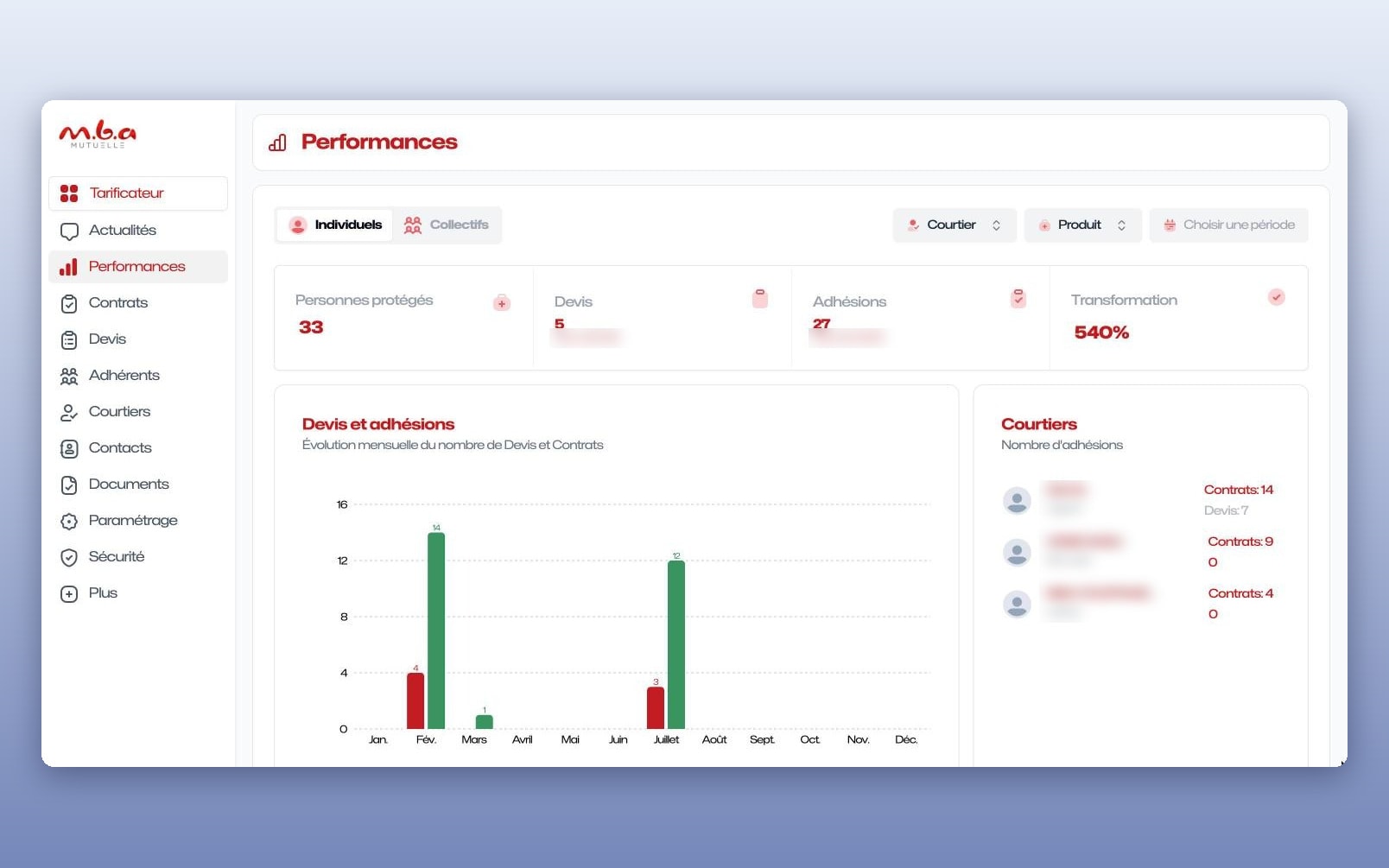This screenshot has width=1389, height=868.
Task: Click the Transformation check badge icon
Action: (1277, 297)
